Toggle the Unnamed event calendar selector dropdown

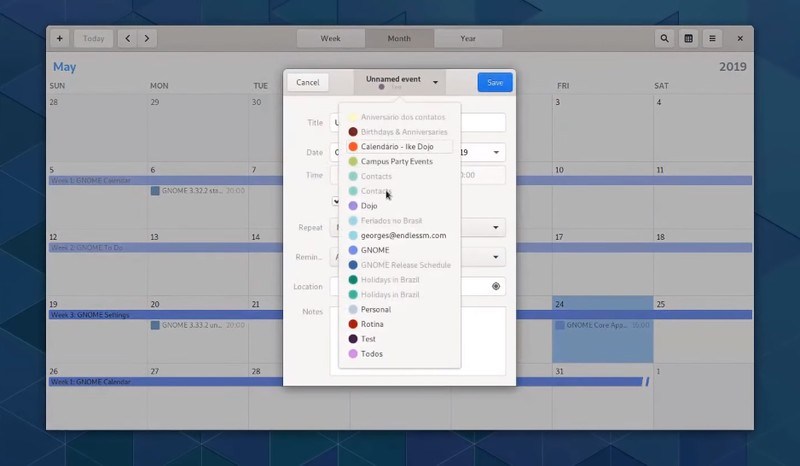click(400, 82)
